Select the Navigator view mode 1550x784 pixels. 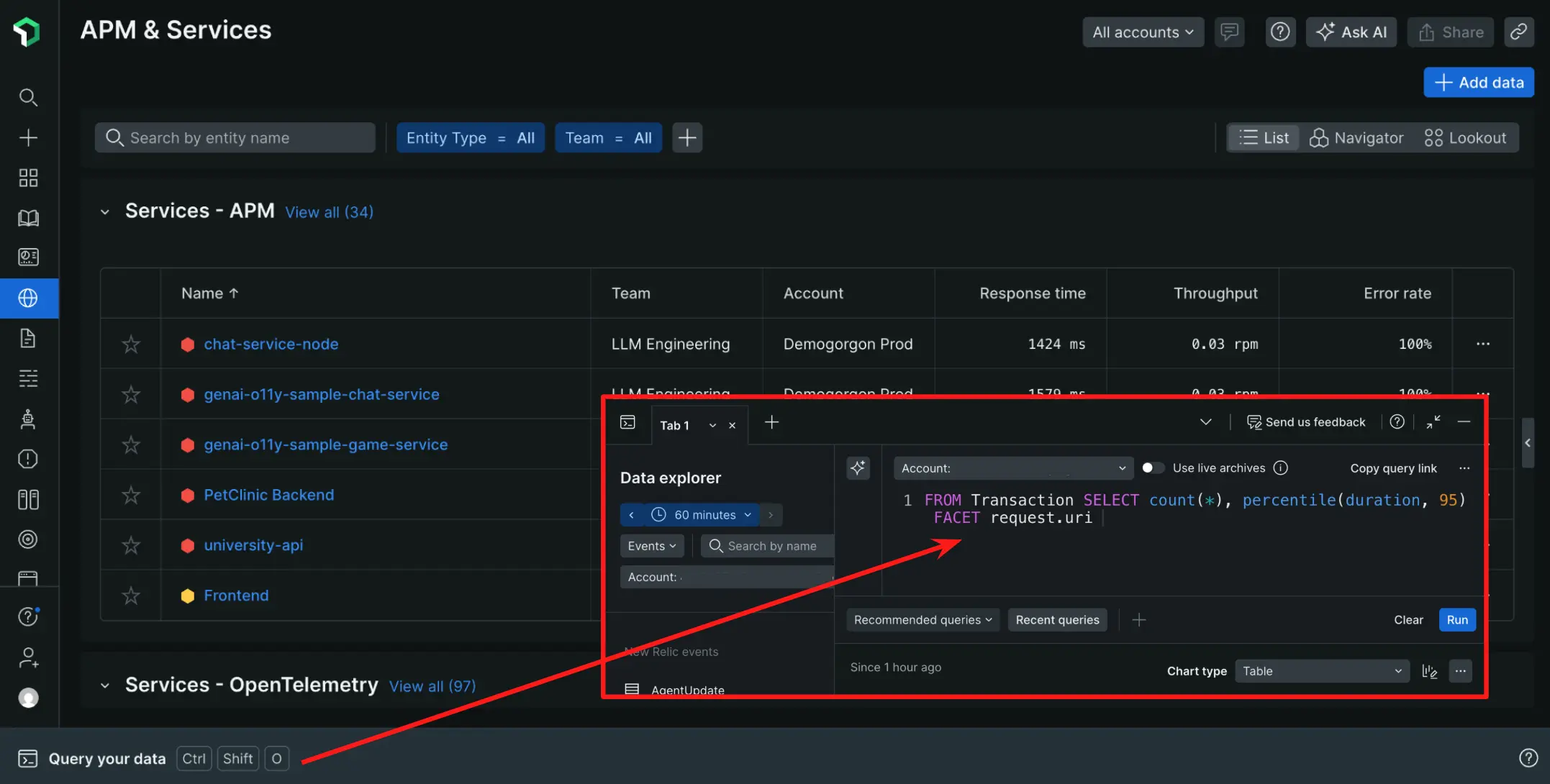(1357, 137)
